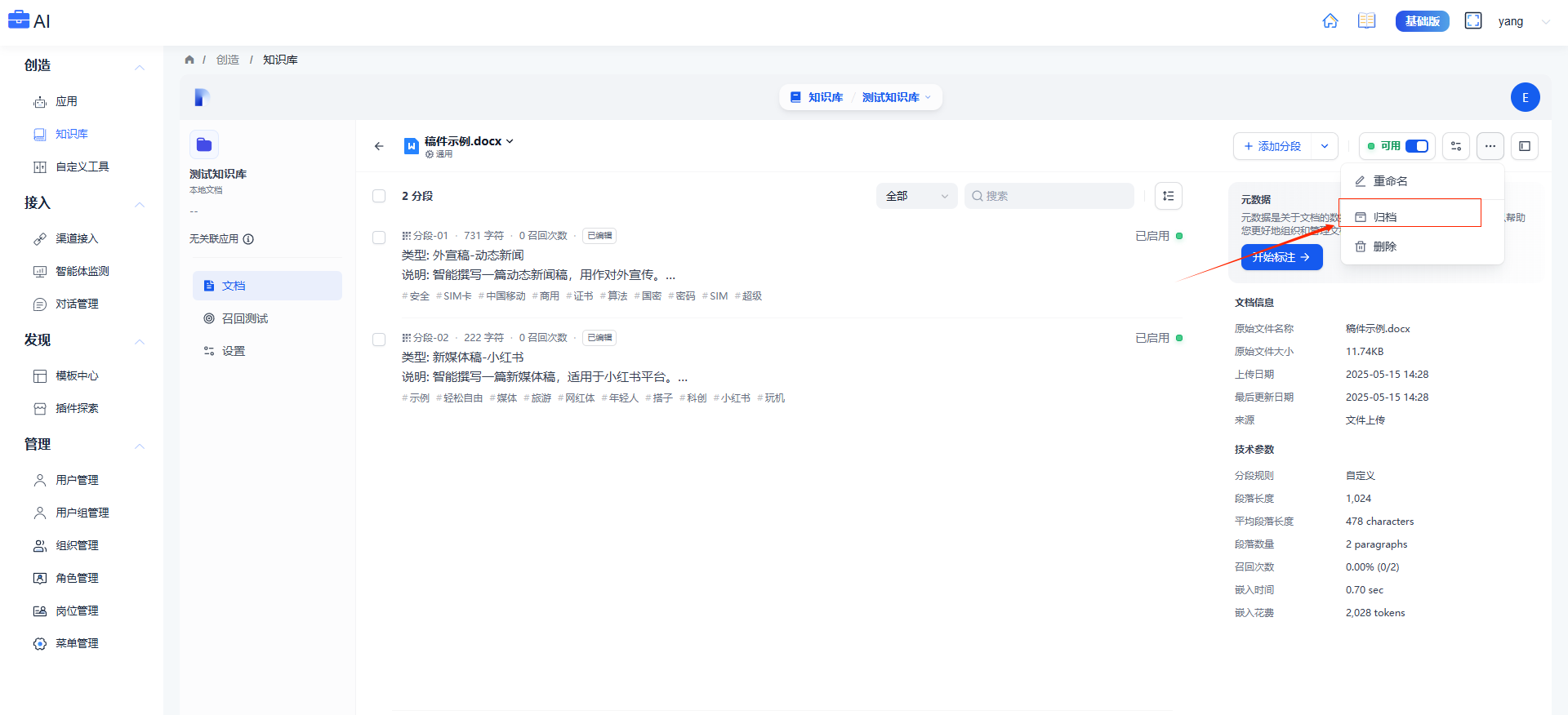Open the 全部 filter dropdown
Image resolution: width=1568 pixels, height=715 pixels.
point(916,196)
